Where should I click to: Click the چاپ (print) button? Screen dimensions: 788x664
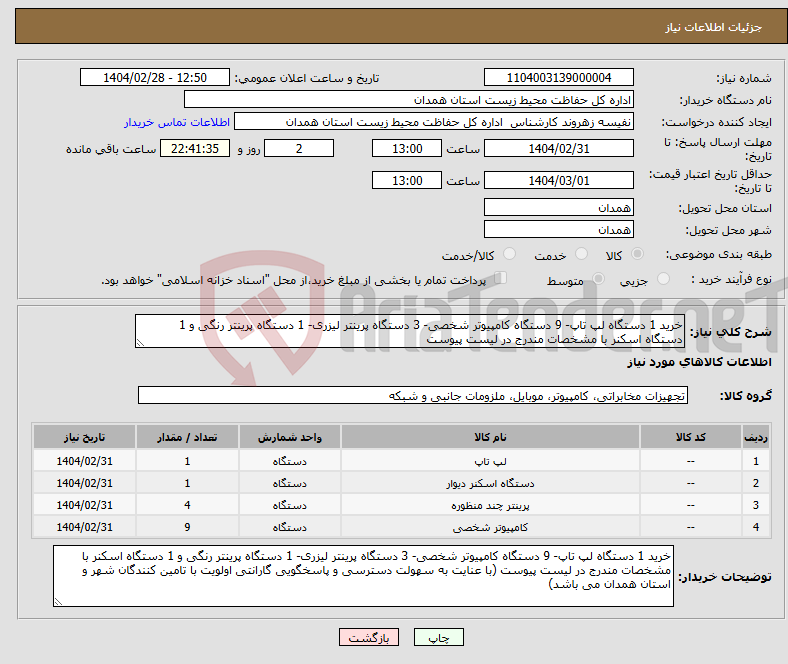438,637
